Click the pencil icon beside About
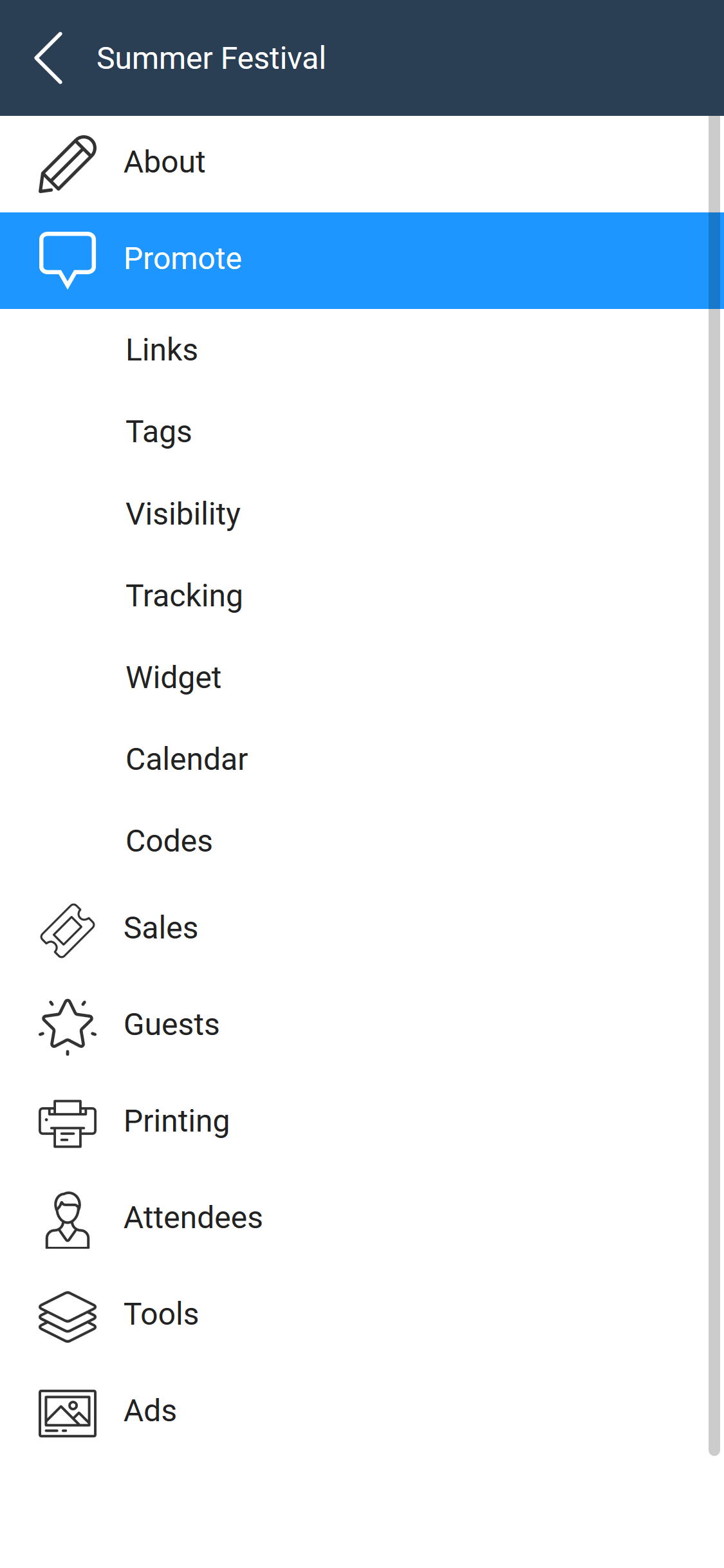 pyautogui.click(x=68, y=163)
